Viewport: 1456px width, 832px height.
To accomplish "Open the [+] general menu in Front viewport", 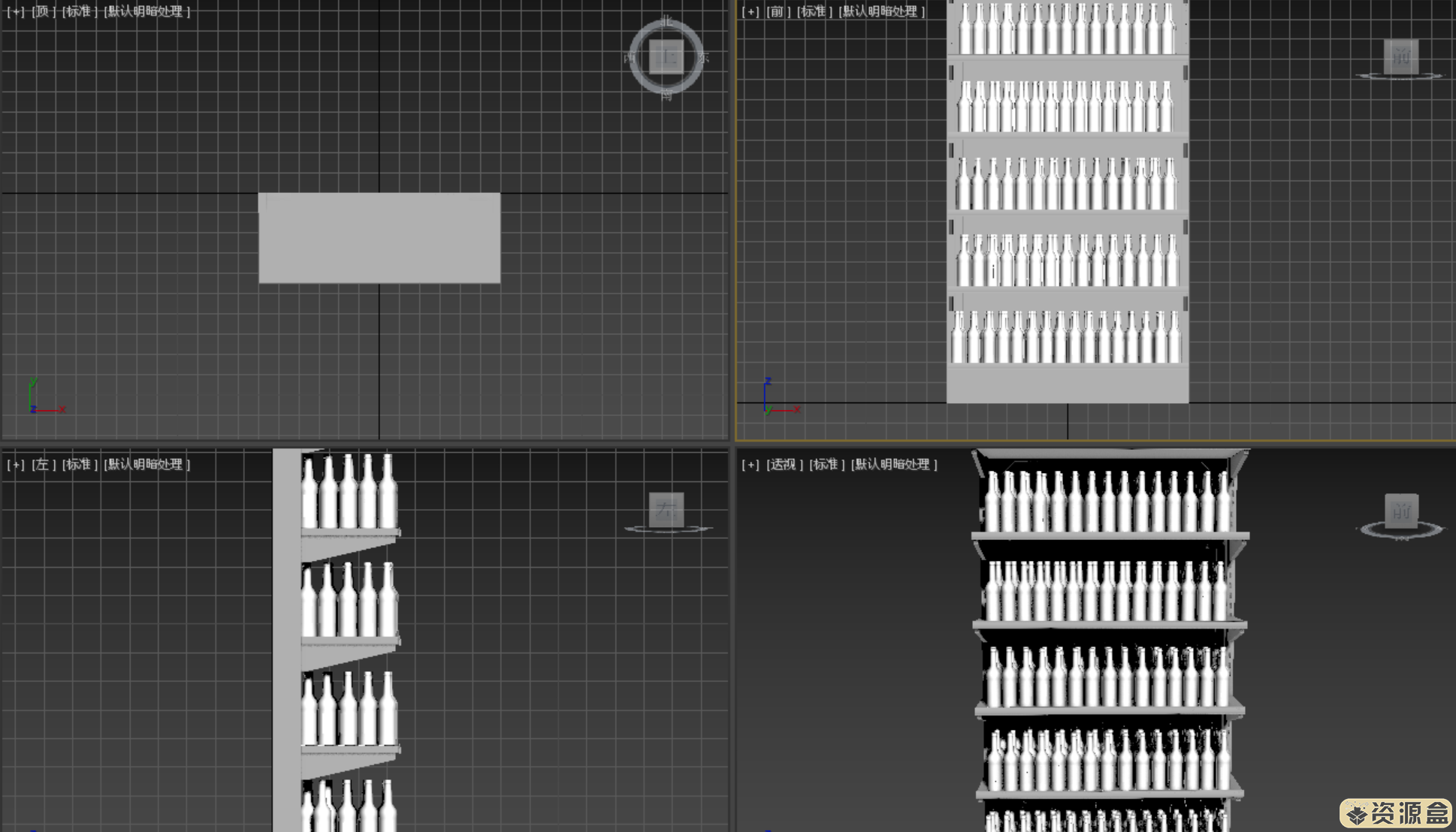I will [x=751, y=11].
